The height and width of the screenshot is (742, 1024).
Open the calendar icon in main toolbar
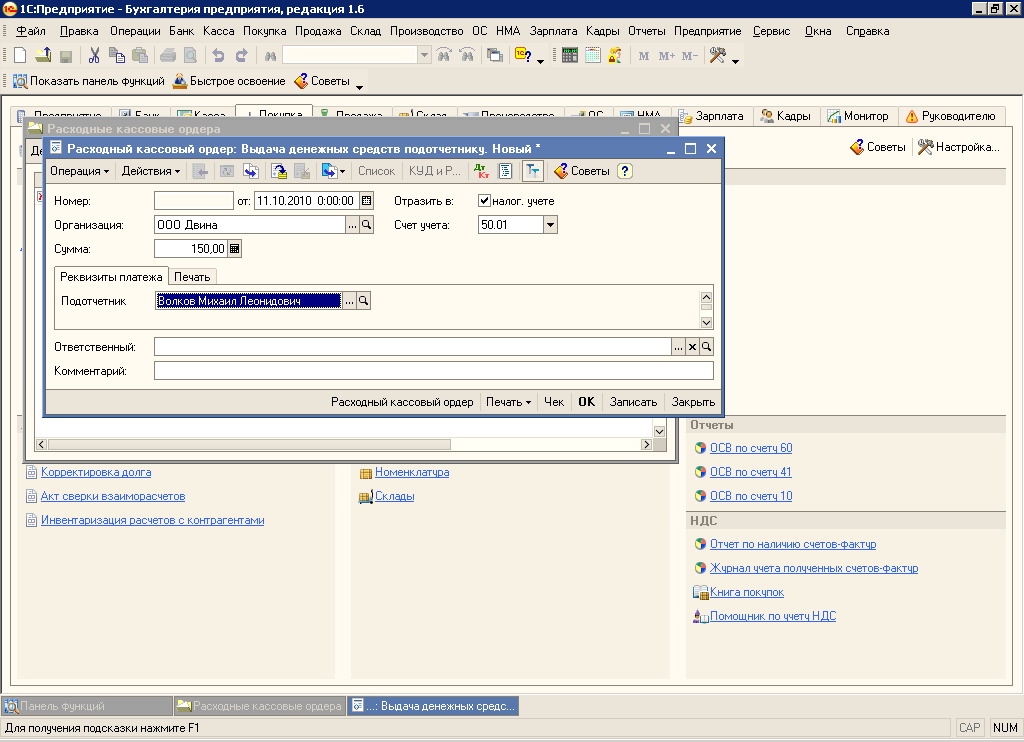tap(592, 56)
